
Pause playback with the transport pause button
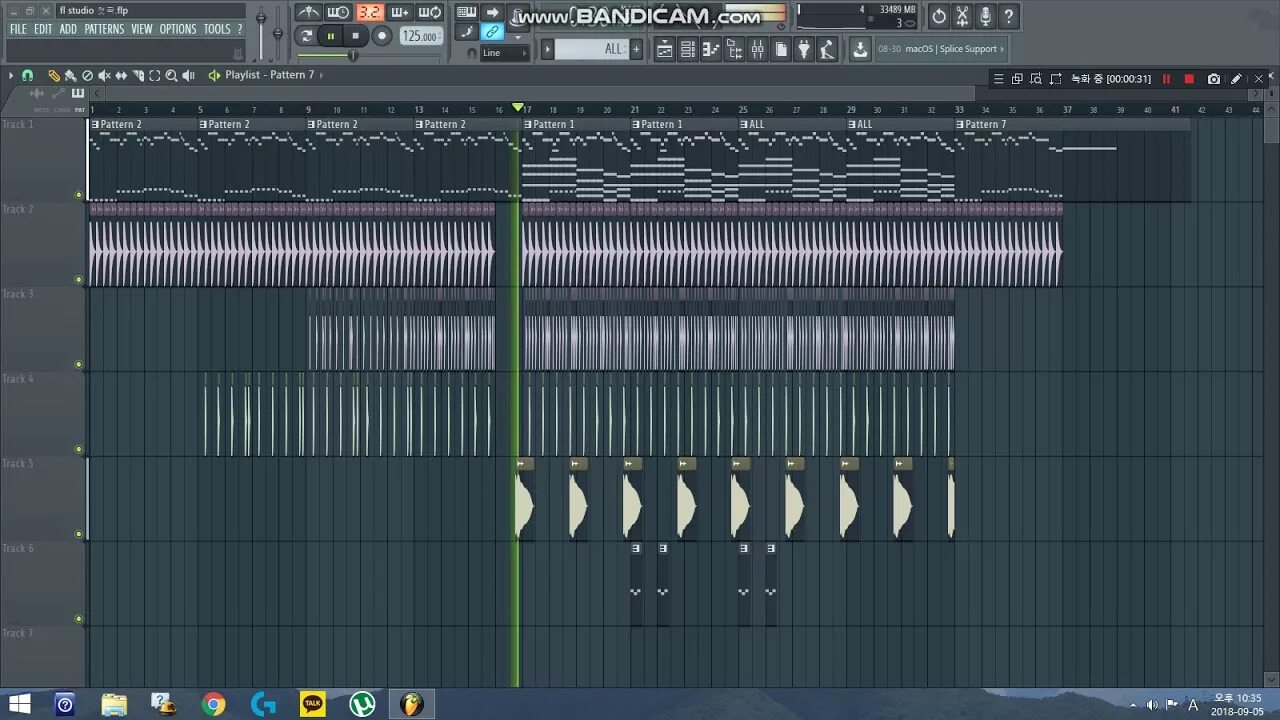click(331, 36)
